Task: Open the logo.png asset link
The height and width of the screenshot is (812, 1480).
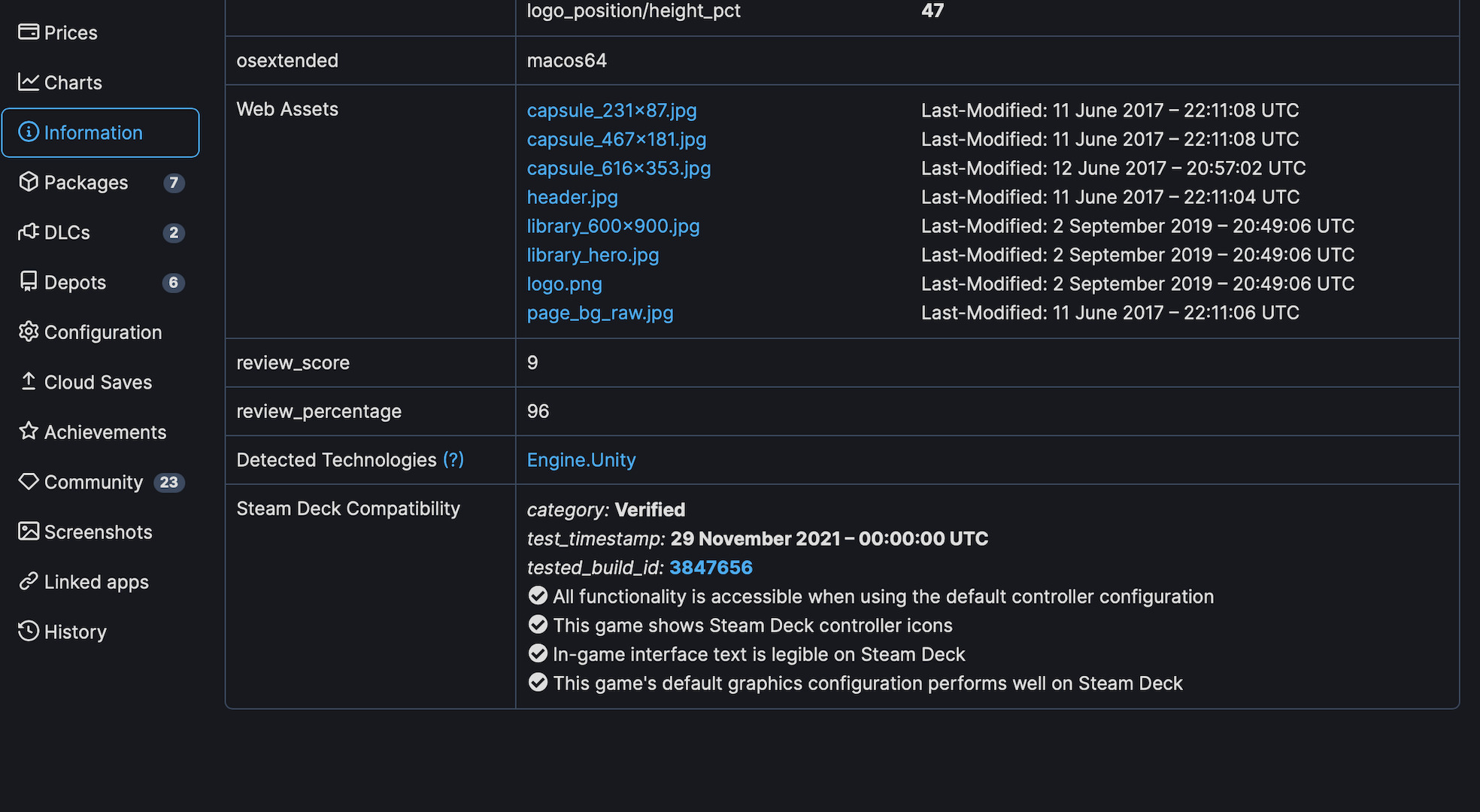Action: point(564,284)
